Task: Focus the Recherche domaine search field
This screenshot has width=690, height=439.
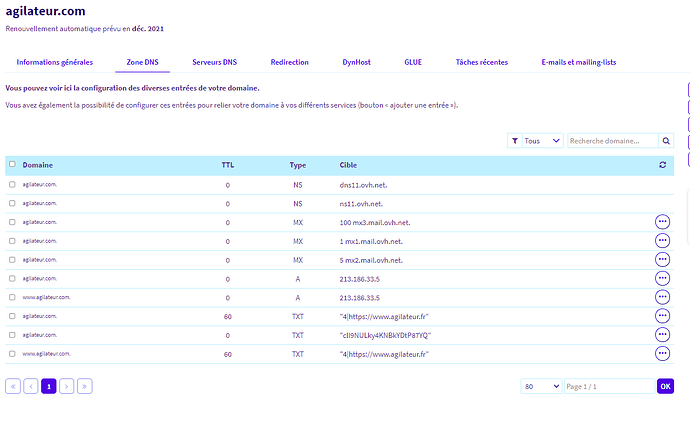Action: coord(613,141)
